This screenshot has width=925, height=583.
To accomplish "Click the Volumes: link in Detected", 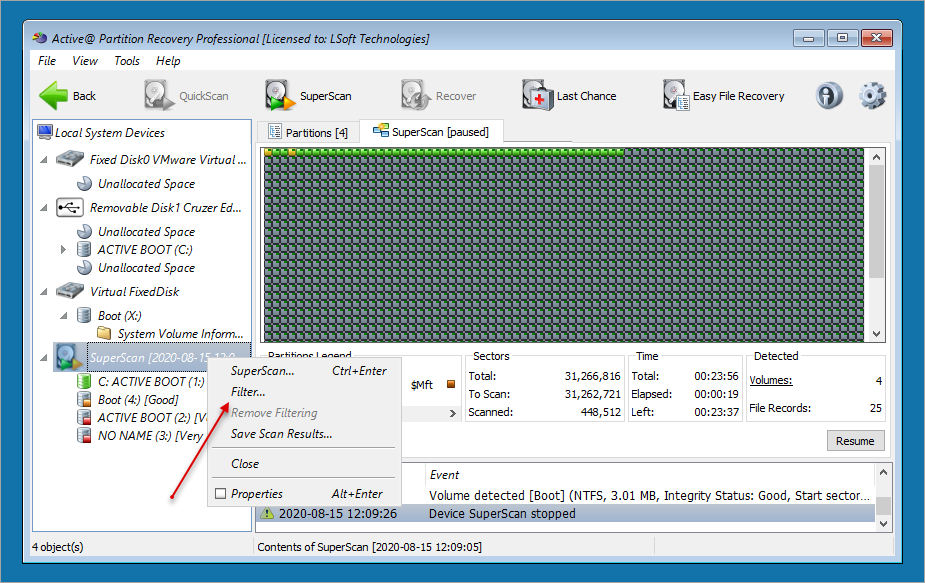I will (x=770, y=381).
